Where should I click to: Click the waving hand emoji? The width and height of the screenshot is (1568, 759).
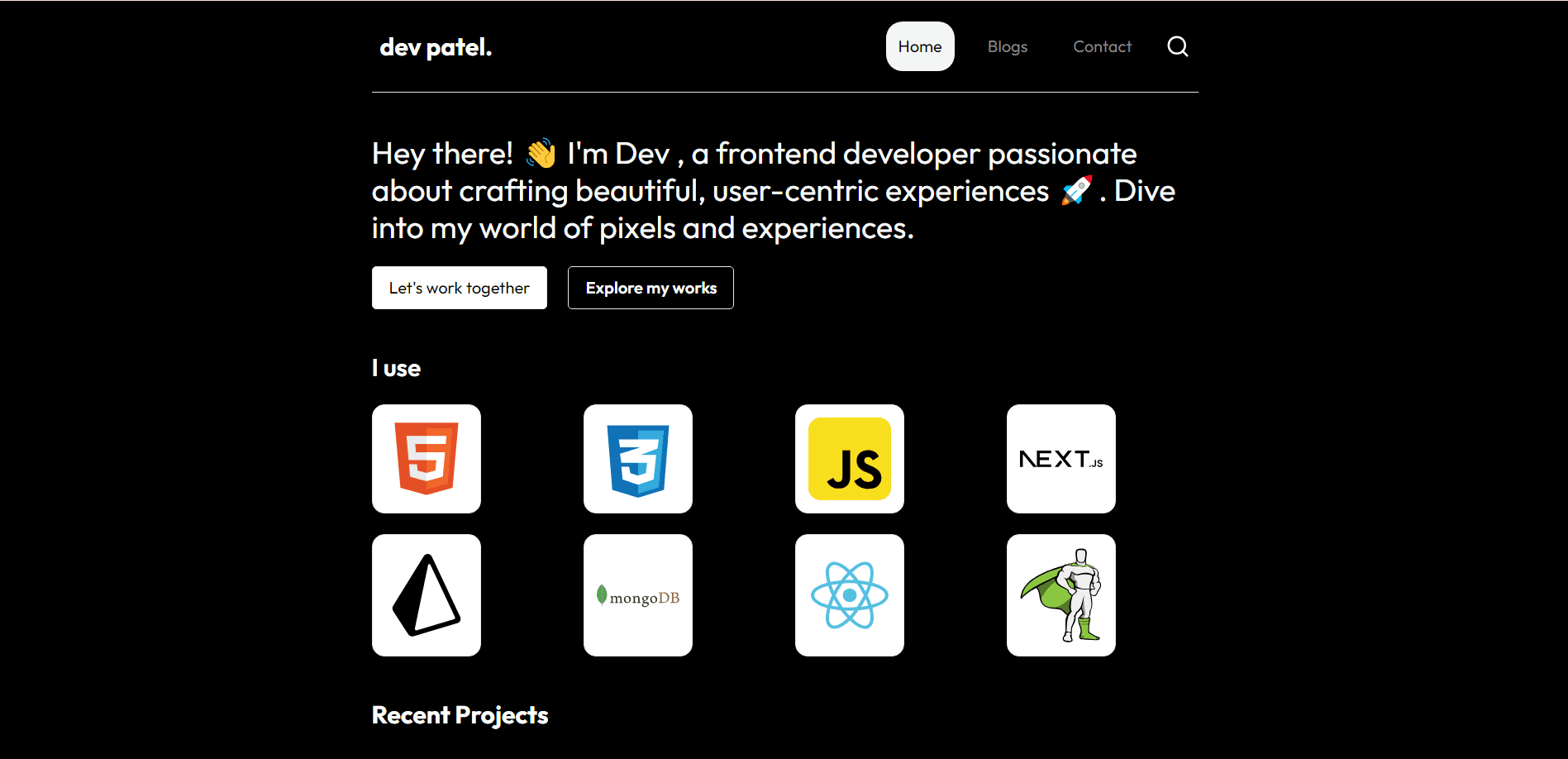pyautogui.click(x=541, y=154)
